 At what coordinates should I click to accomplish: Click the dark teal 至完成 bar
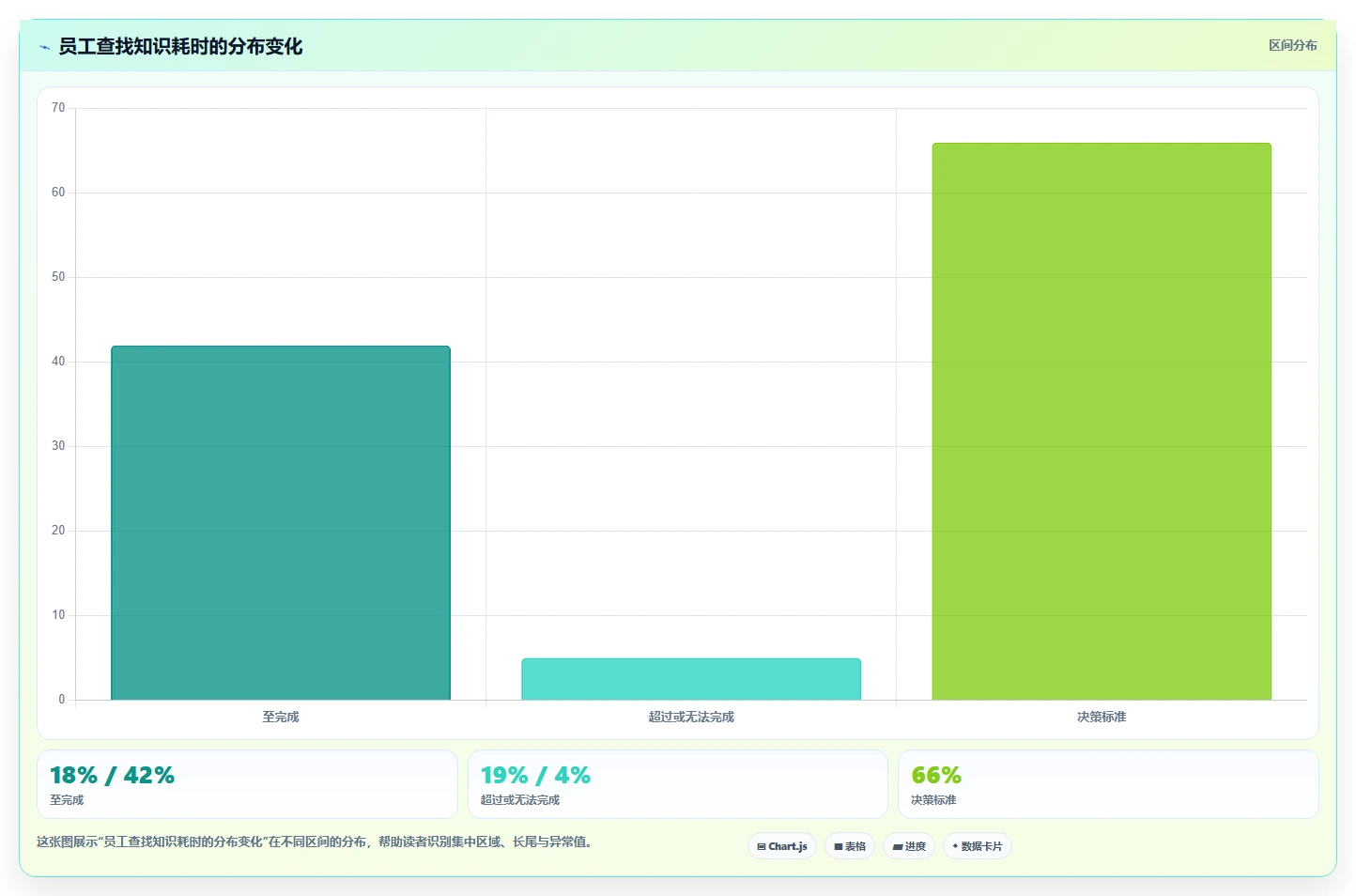(281, 523)
